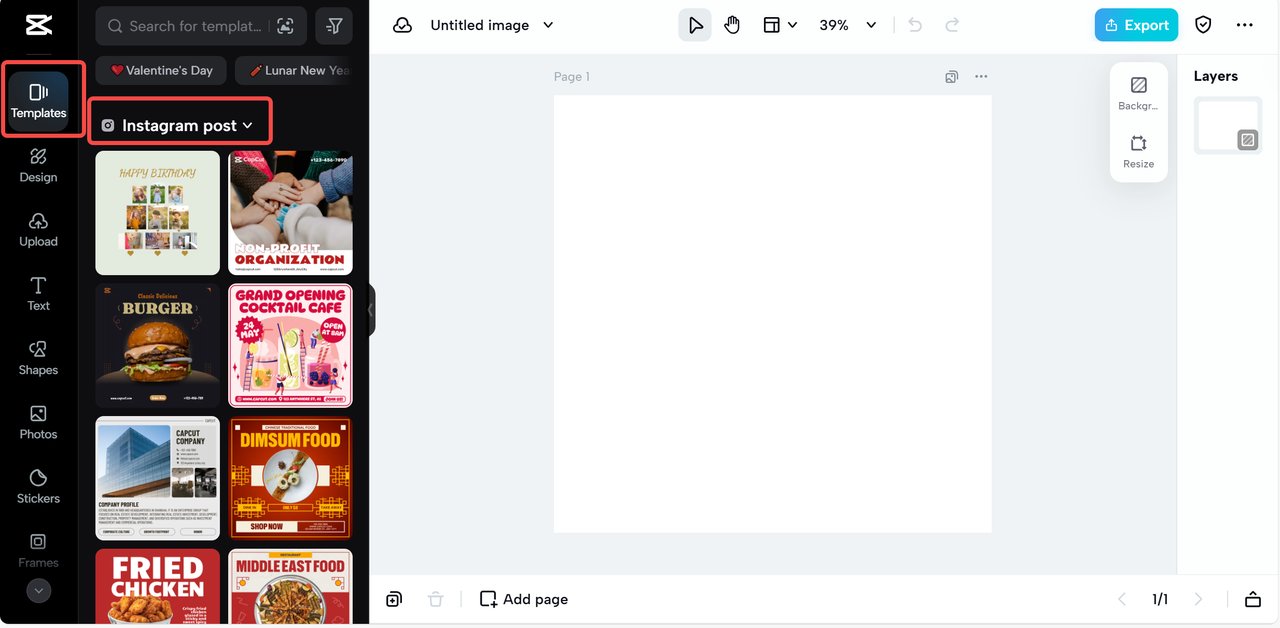The height and width of the screenshot is (628, 1280).
Task: Choose the Fried Chicken template
Action: pos(157,586)
